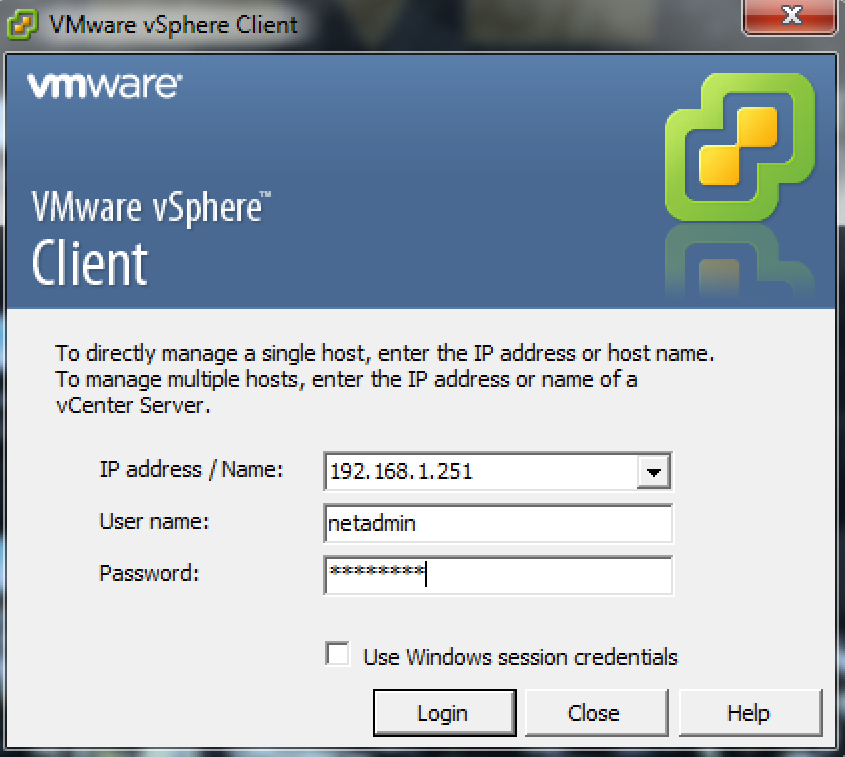Focus the User name field
Viewport: 845px width, 757px height.
tap(498, 523)
